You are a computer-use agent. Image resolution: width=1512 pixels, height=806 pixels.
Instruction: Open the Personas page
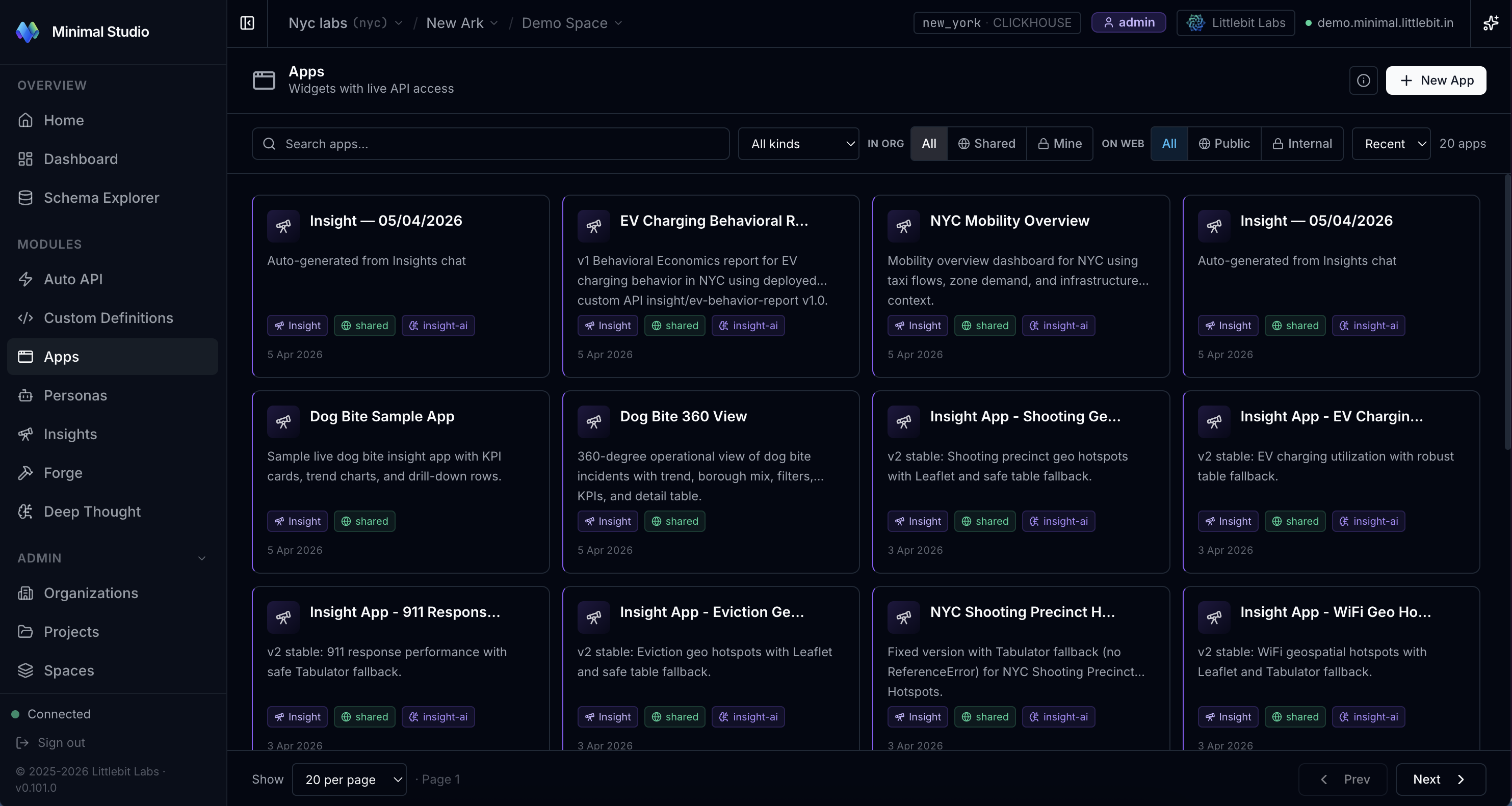(74, 395)
